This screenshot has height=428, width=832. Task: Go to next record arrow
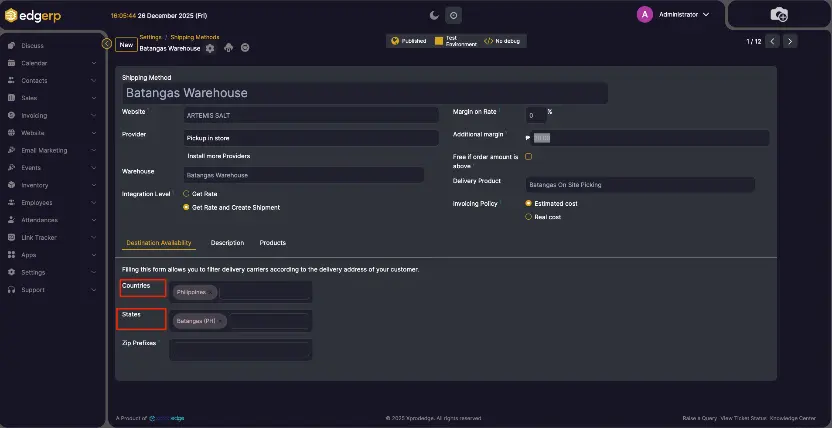(790, 41)
